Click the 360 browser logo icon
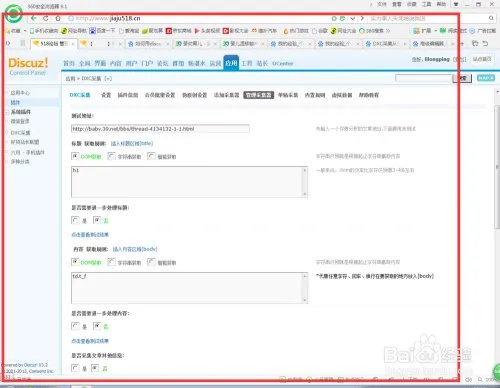The width and height of the screenshot is (500, 388). point(13,13)
